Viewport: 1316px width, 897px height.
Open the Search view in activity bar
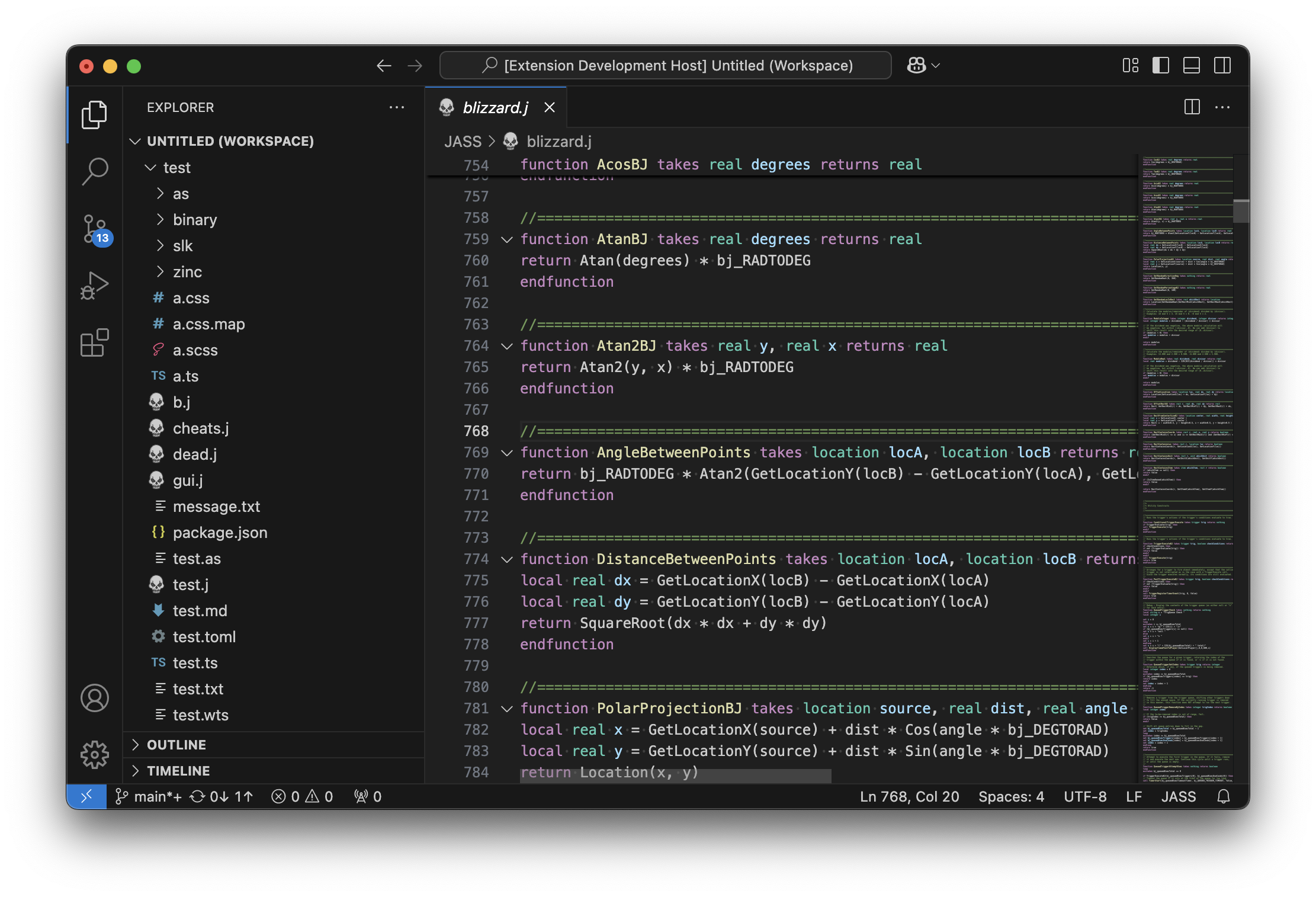95,171
